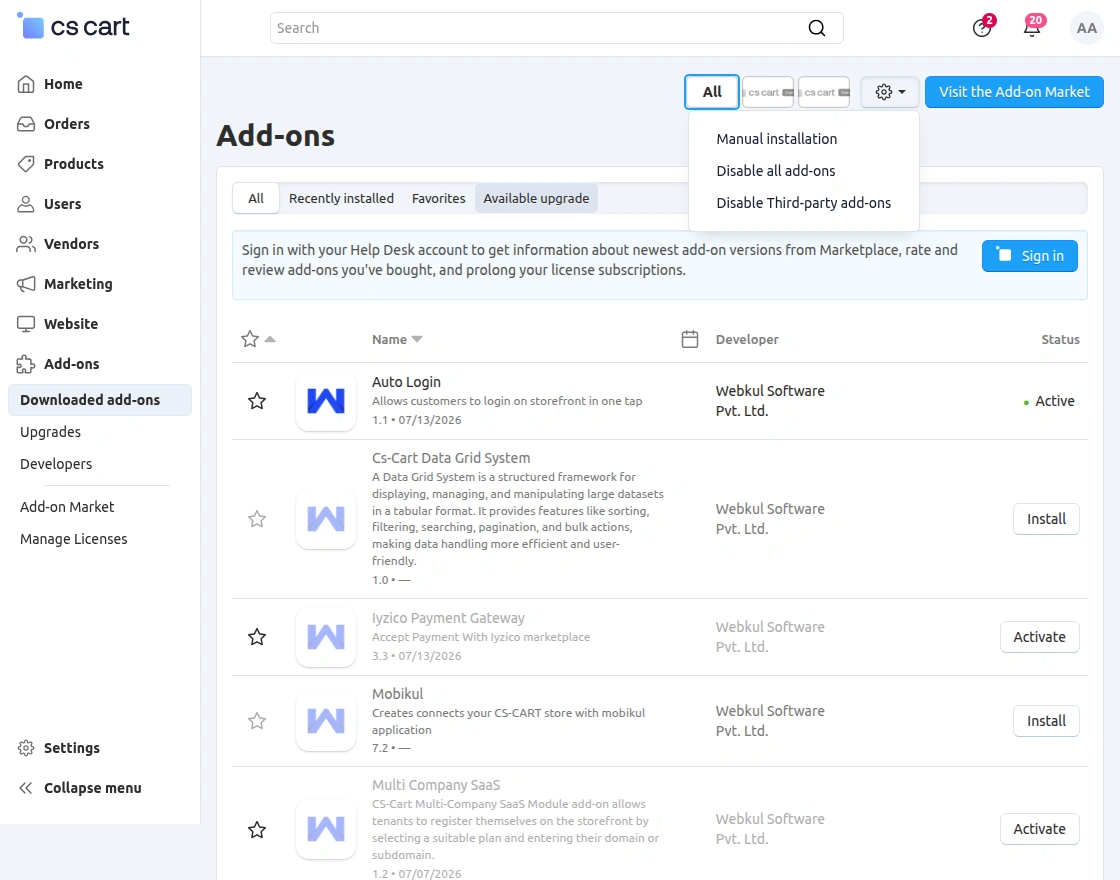
Task: Click the search magnifier icon
Action: click(816, 28)
